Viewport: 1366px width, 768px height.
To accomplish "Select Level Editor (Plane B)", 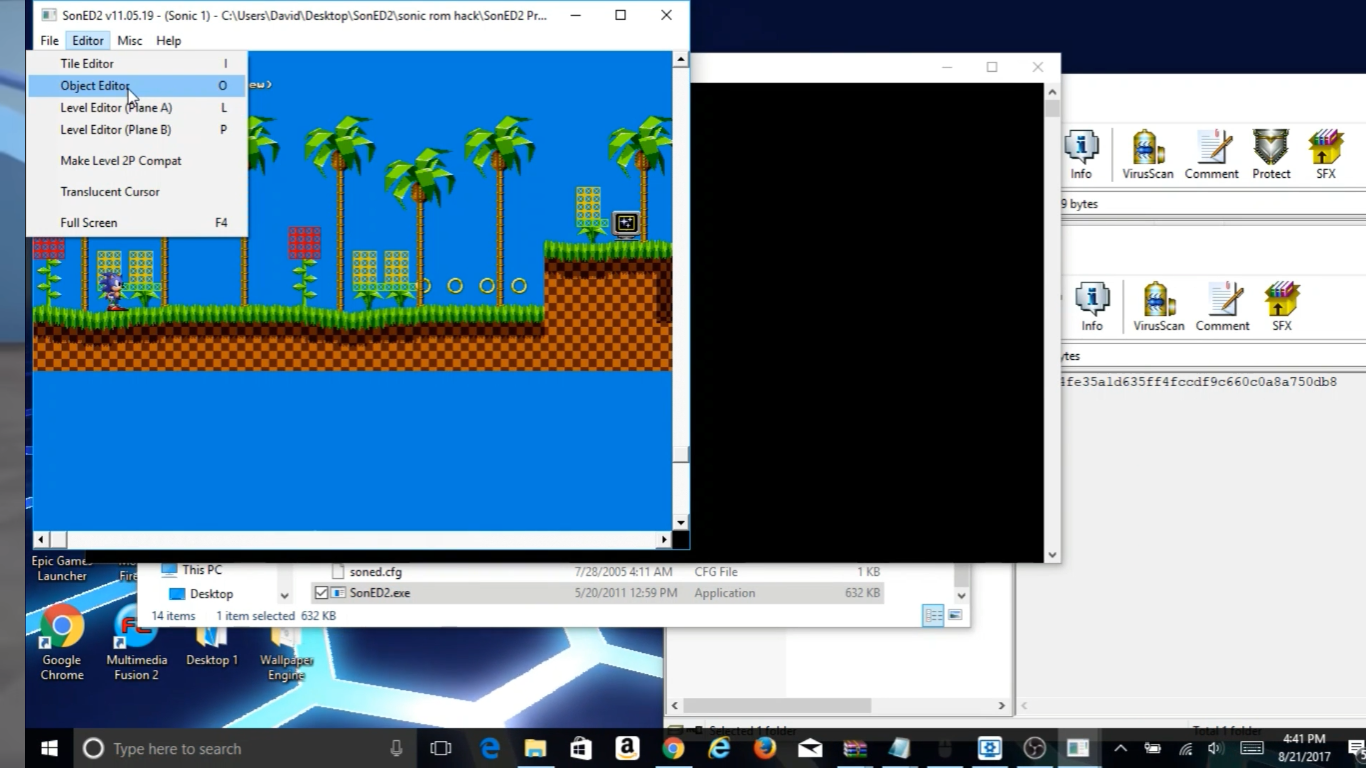I will pos(138,129).
